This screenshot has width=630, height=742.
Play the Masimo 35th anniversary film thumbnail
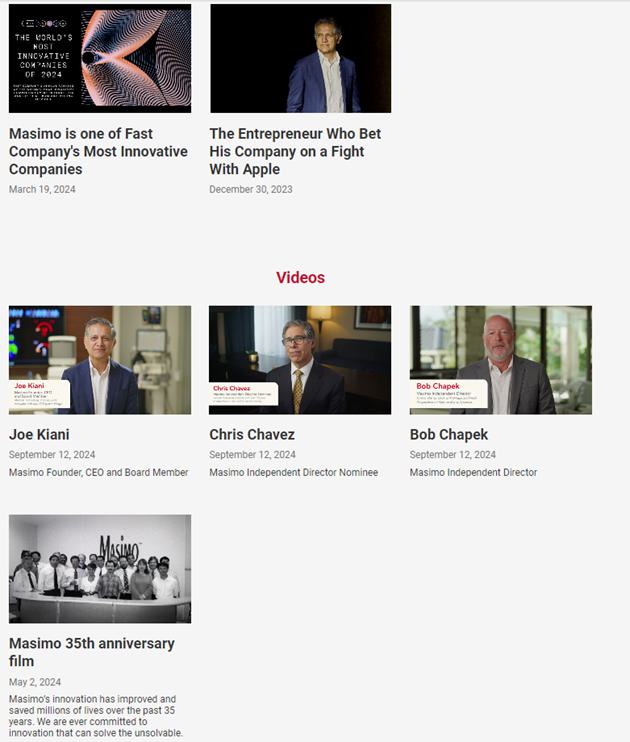point(100,569)
